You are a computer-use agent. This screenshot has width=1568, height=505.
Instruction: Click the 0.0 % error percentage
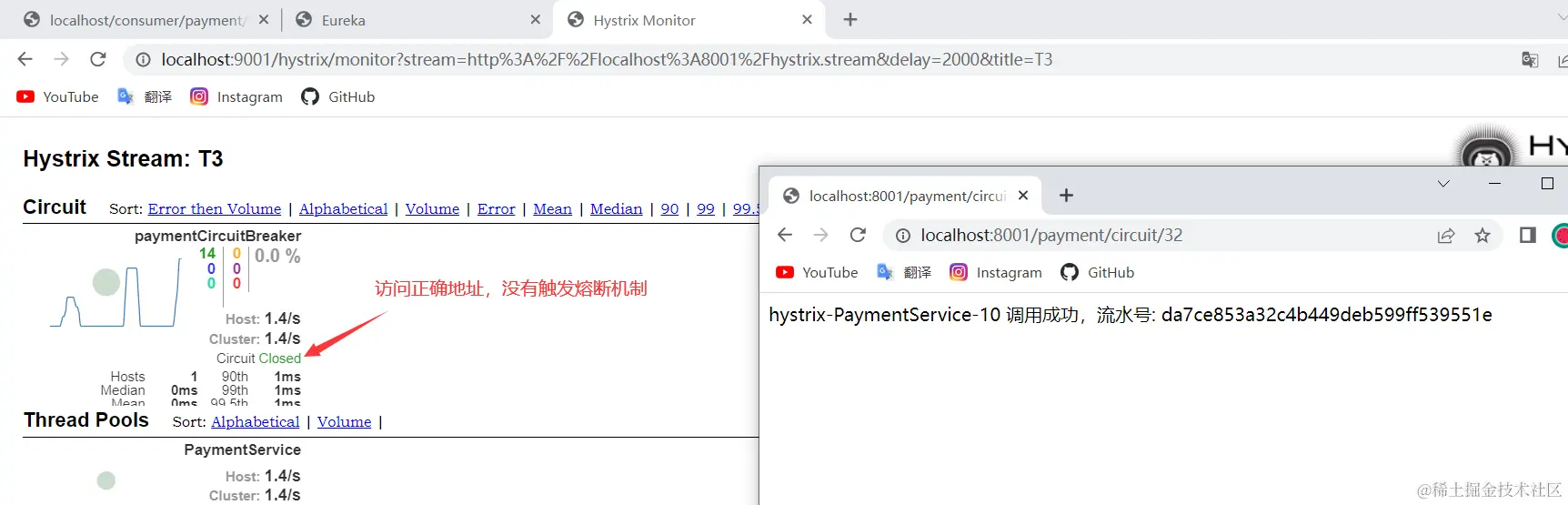[x=277, y=256]
